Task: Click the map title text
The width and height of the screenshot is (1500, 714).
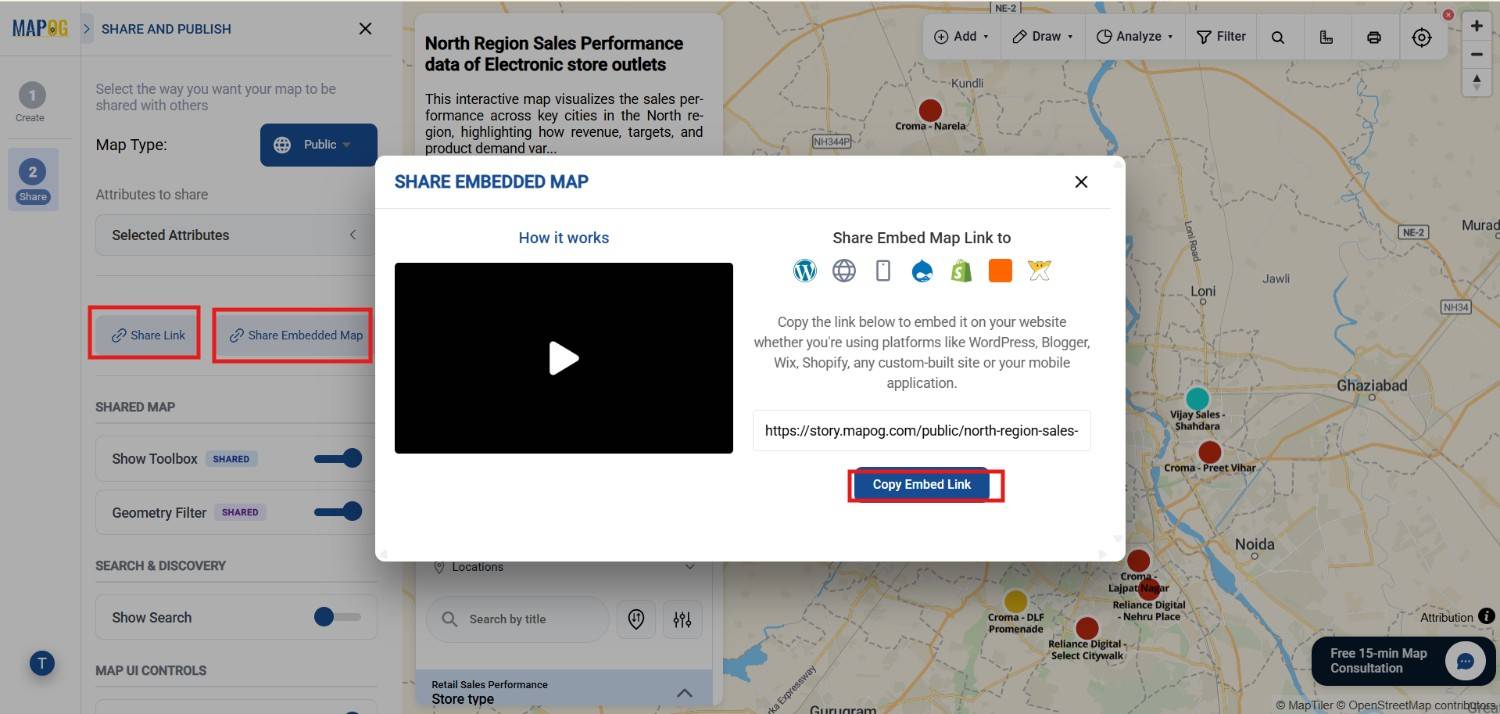Action: (554, 54)
